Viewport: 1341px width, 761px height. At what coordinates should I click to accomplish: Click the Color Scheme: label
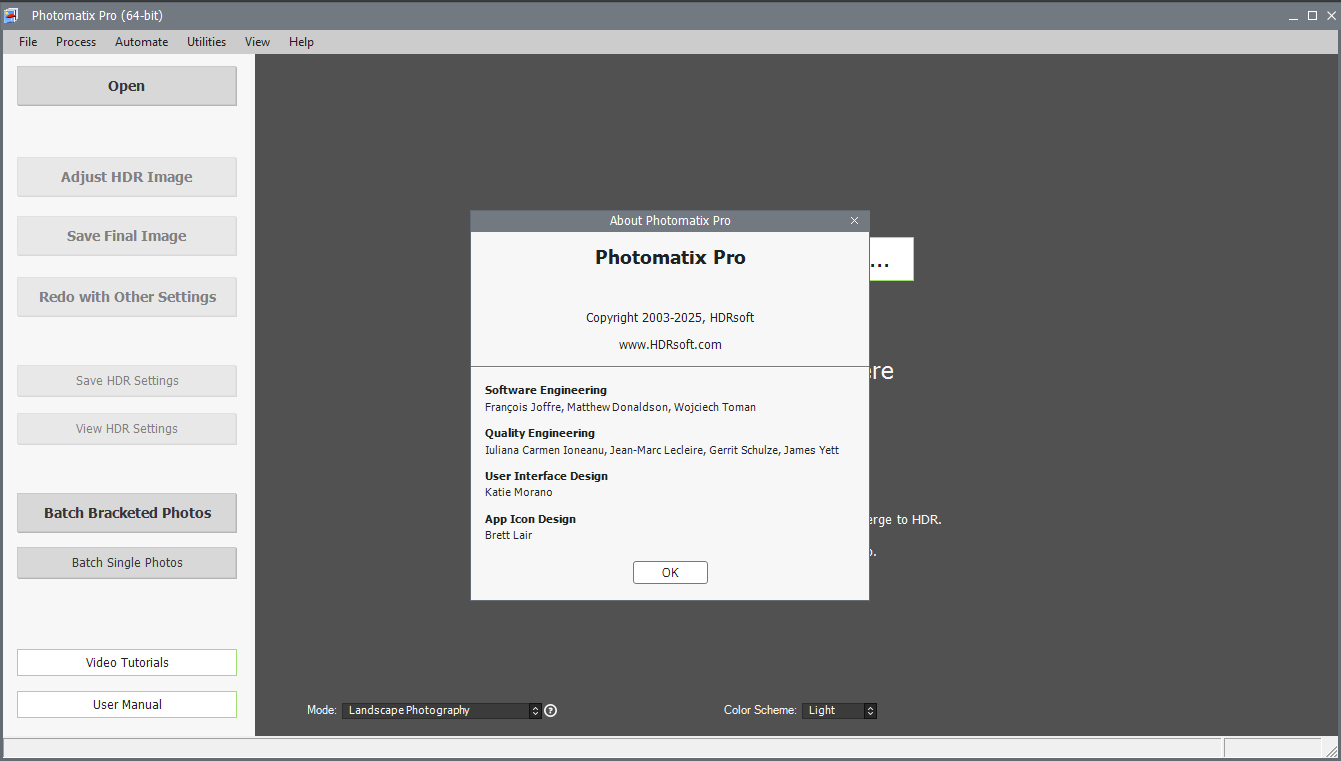coord(760,710)
